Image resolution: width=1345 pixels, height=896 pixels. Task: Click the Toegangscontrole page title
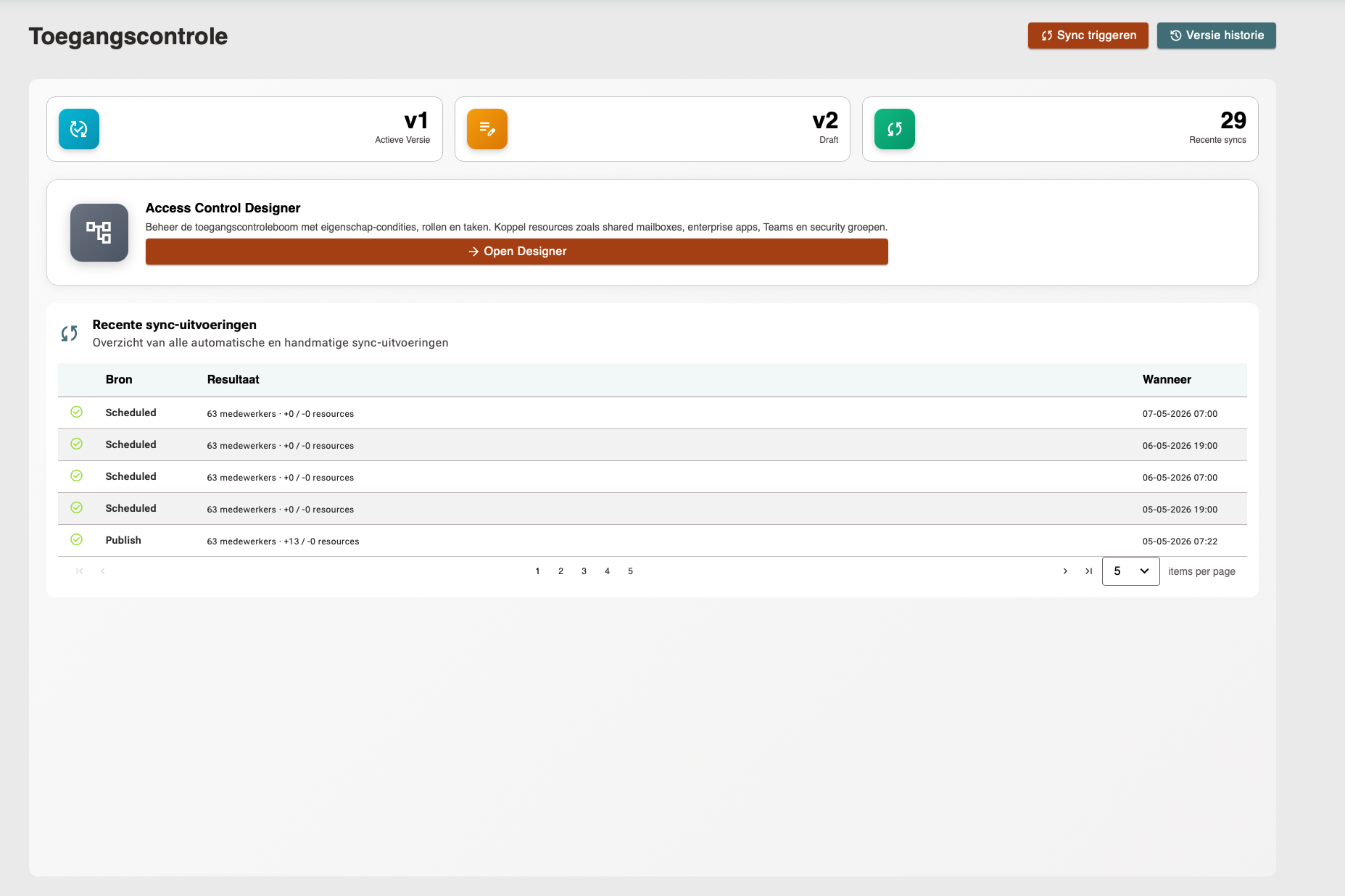(128, 36)
